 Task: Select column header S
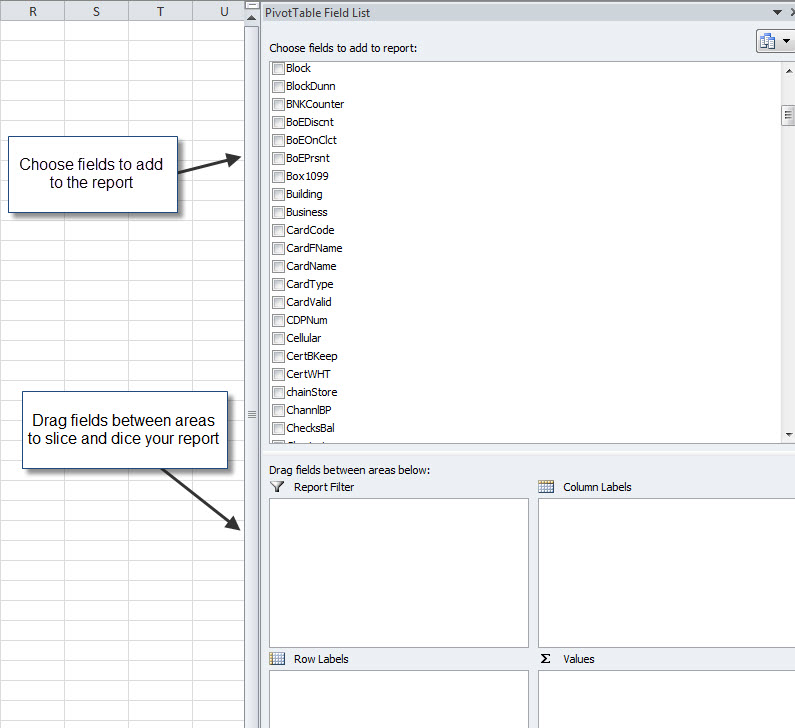click(96, 11)
